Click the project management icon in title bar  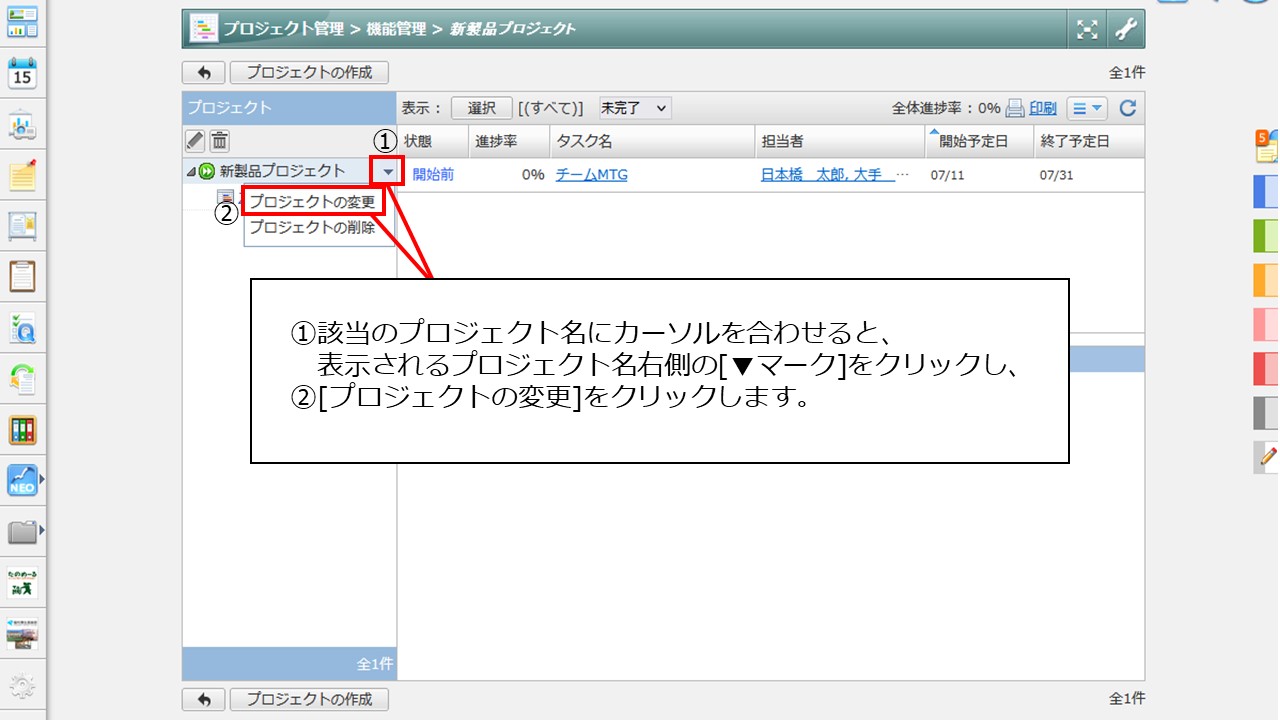tap(203, 29)
